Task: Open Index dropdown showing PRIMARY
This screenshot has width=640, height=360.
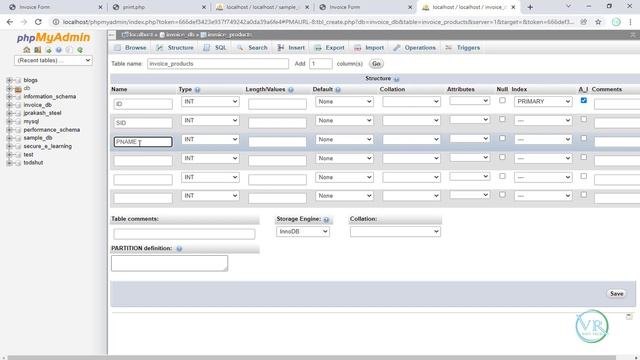Action: pos(543,102)
